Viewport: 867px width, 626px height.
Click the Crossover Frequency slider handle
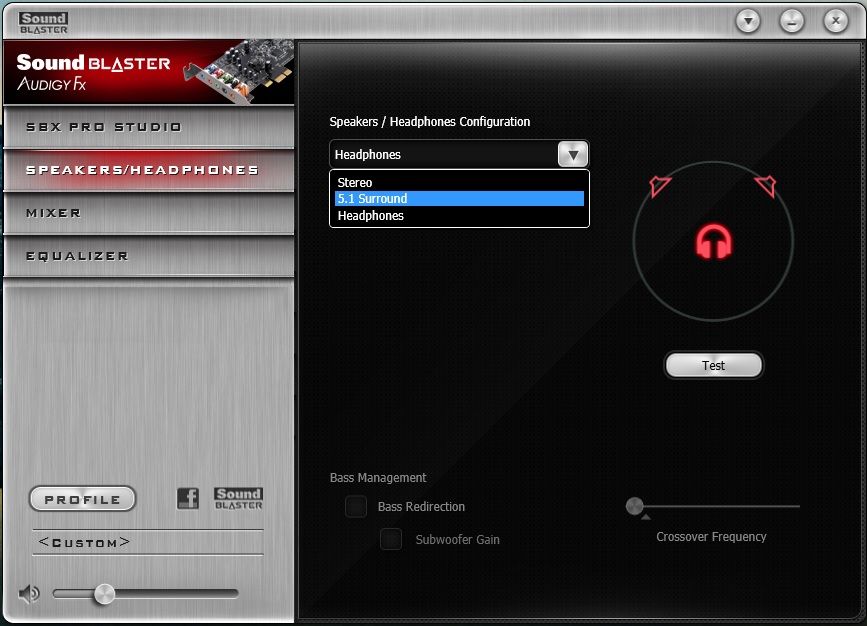[x=635, y=505]
